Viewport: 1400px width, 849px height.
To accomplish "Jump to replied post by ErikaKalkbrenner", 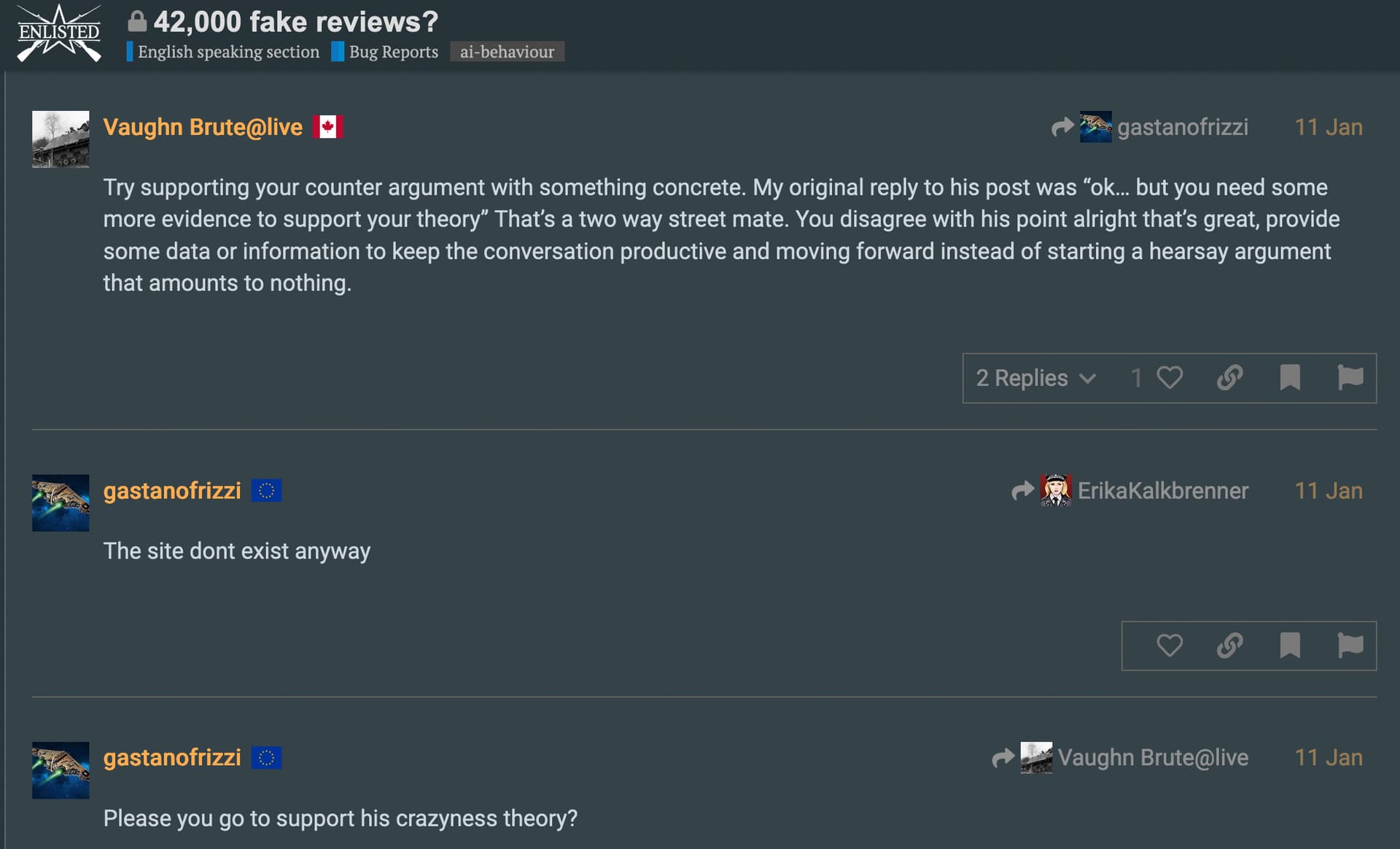I will coord(1130,491).
